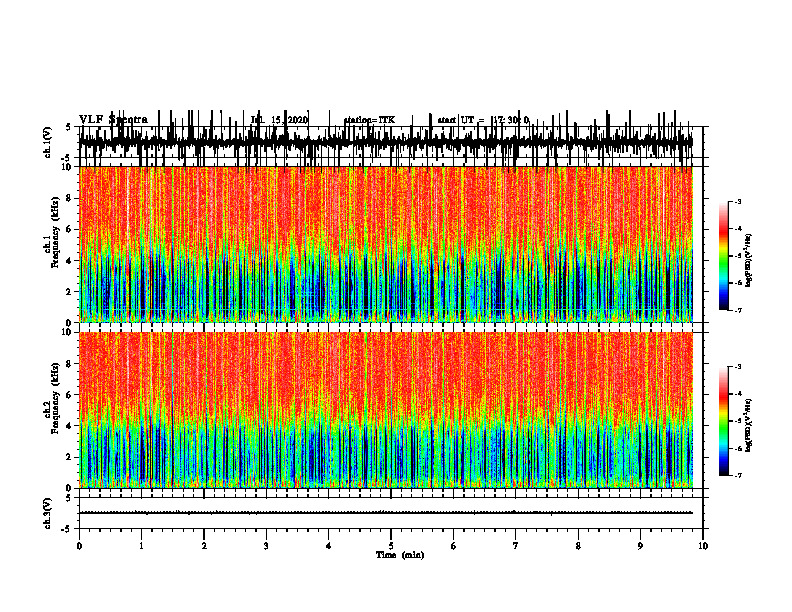Click the ch.2 PSD color scale bar
The image size is (792, 612).
point(723,421)
